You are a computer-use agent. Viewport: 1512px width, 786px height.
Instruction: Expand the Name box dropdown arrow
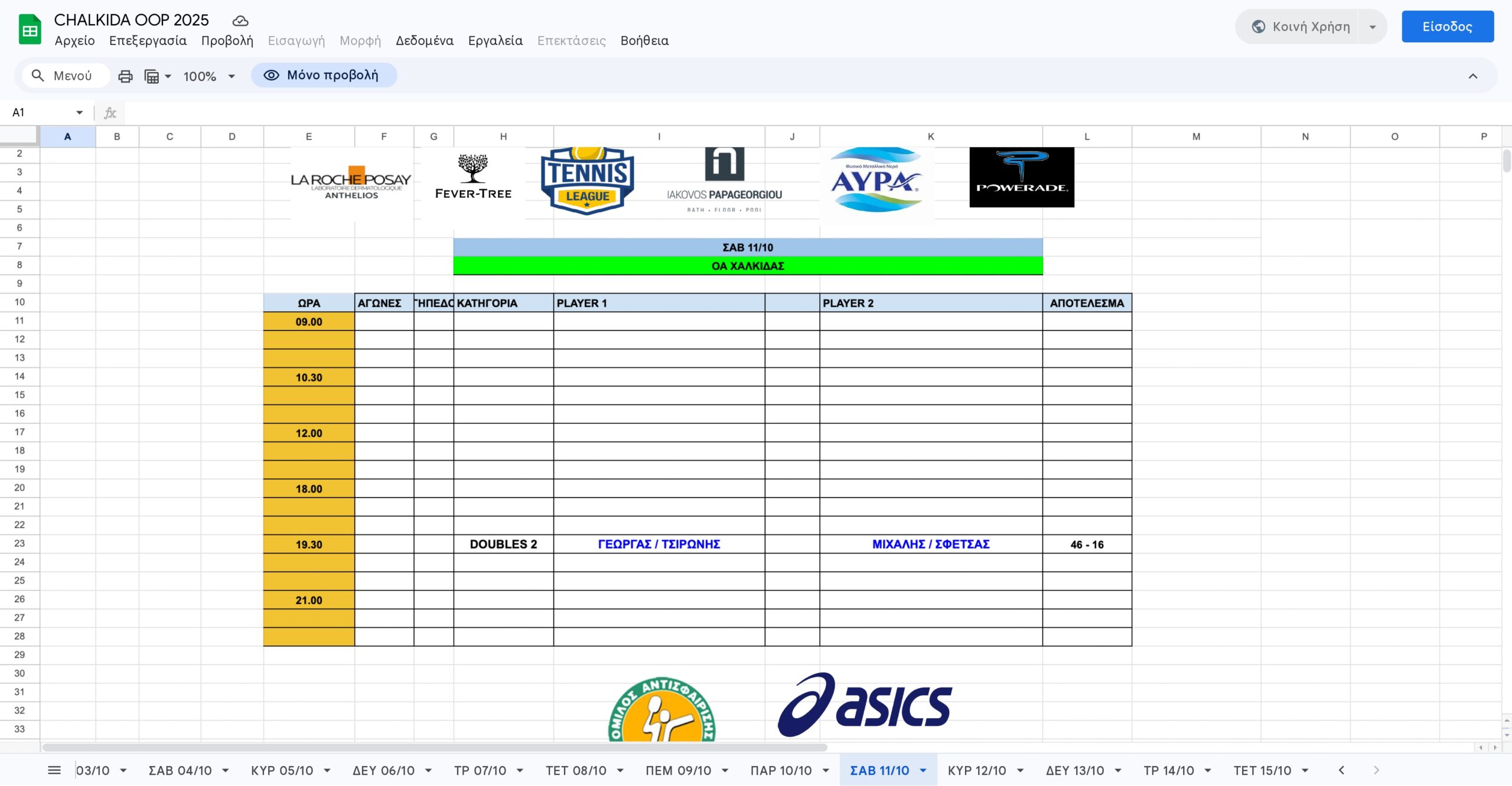click(79, 112)
